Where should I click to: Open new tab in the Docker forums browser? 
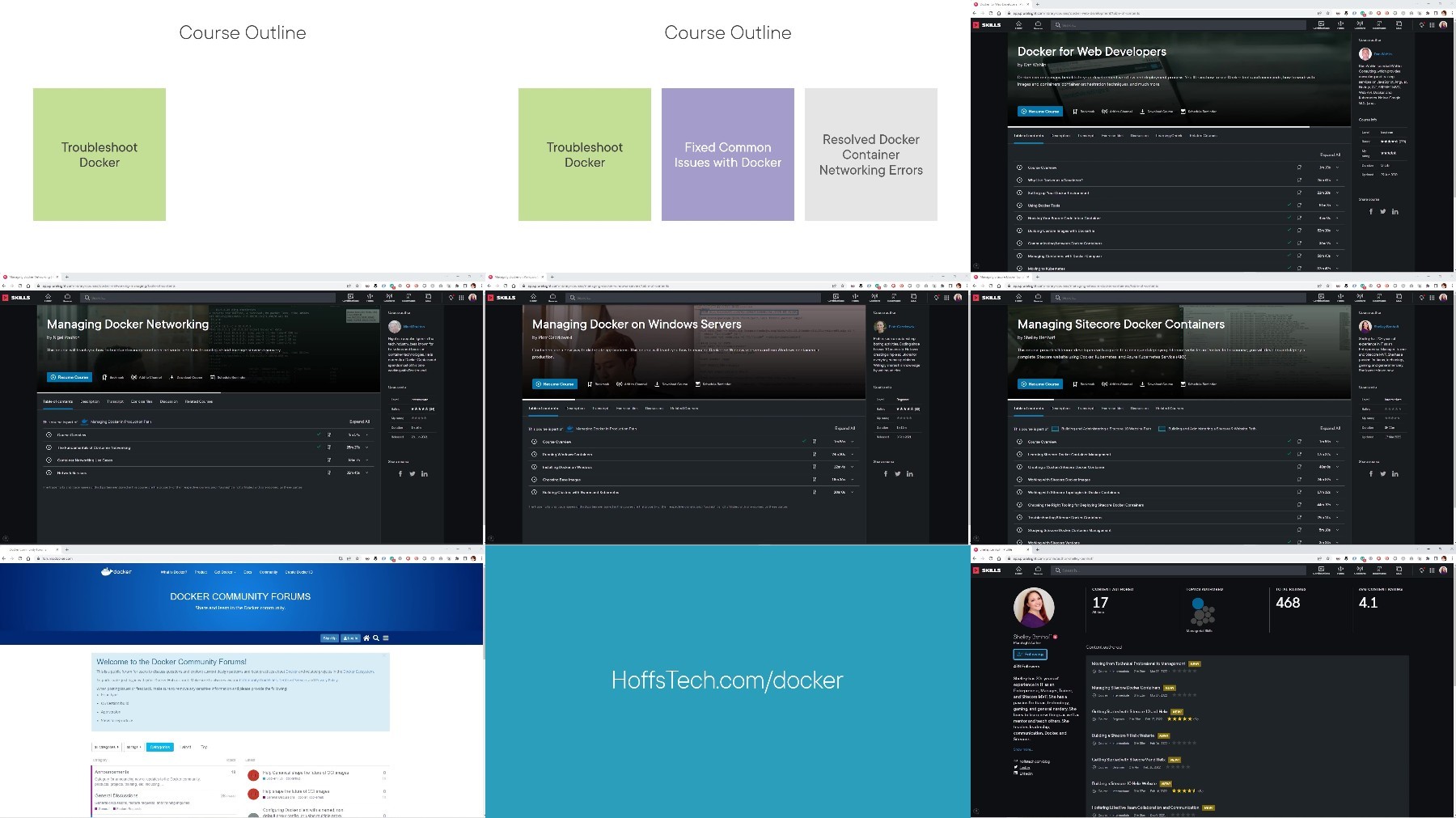click(67, 549)
